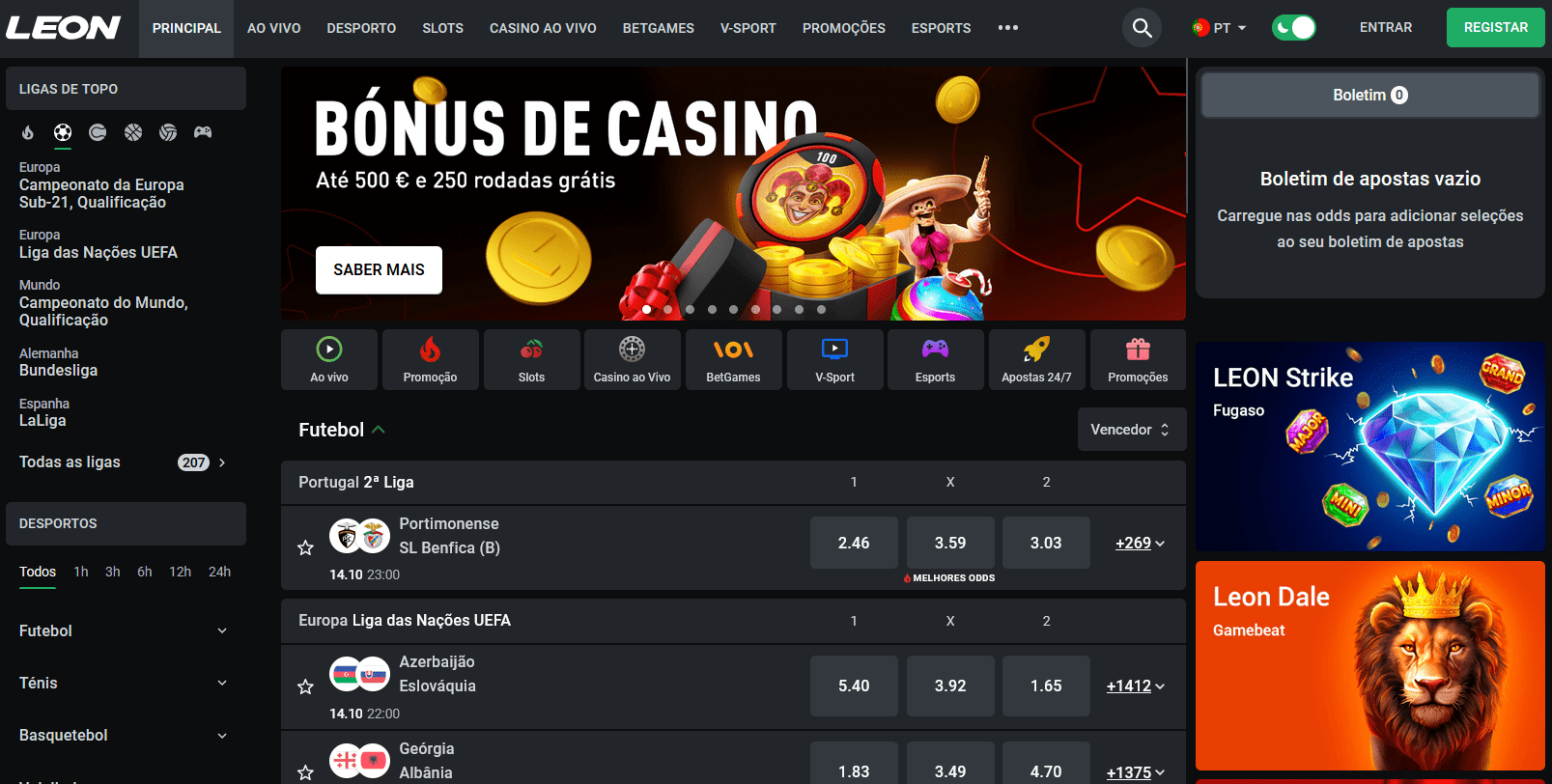Click the SABER MAIS banner button
The height and width of the screenshot is (784, 1552).
[379, 269]
